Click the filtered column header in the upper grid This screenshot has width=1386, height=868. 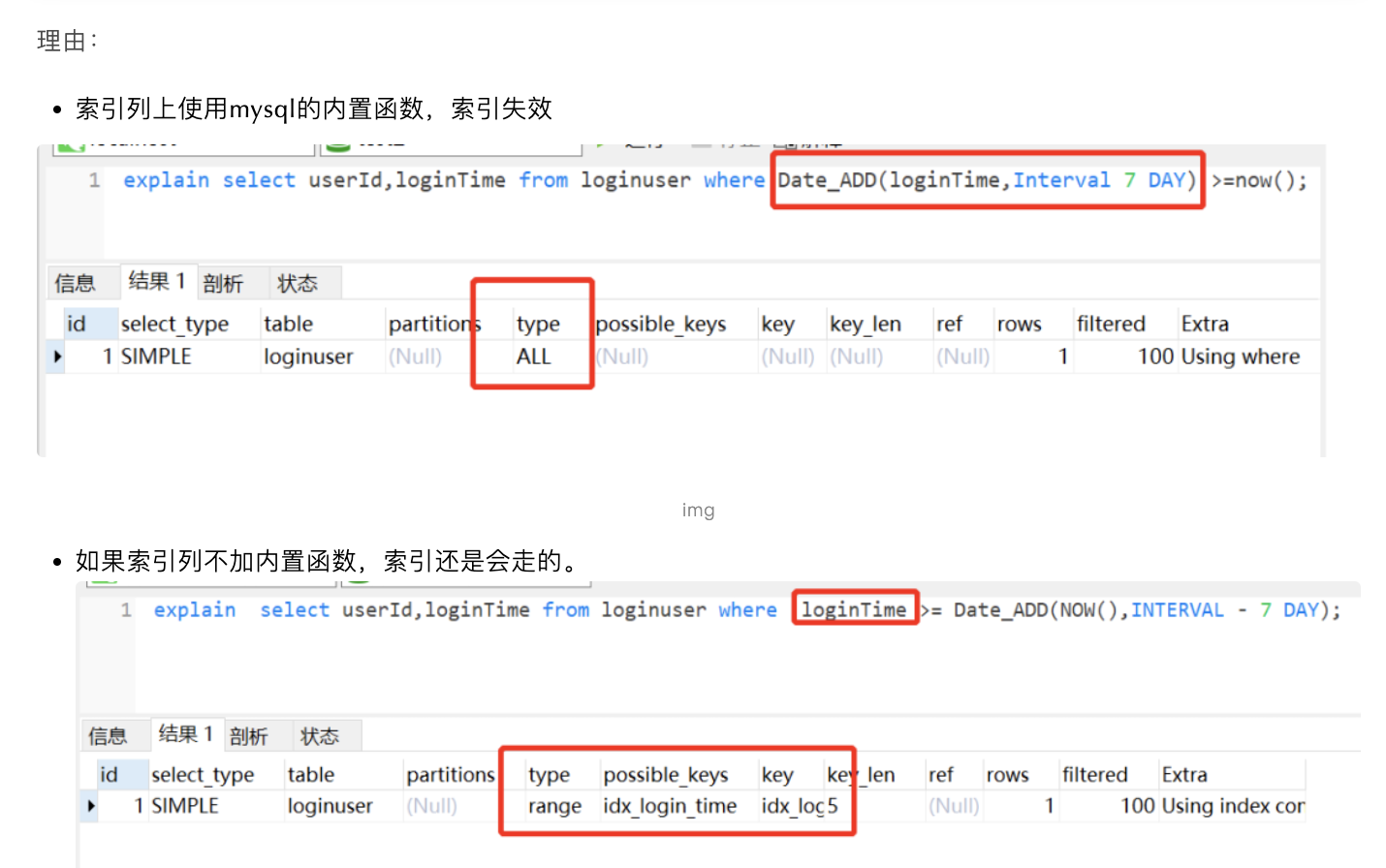[x=1111, y=324]
